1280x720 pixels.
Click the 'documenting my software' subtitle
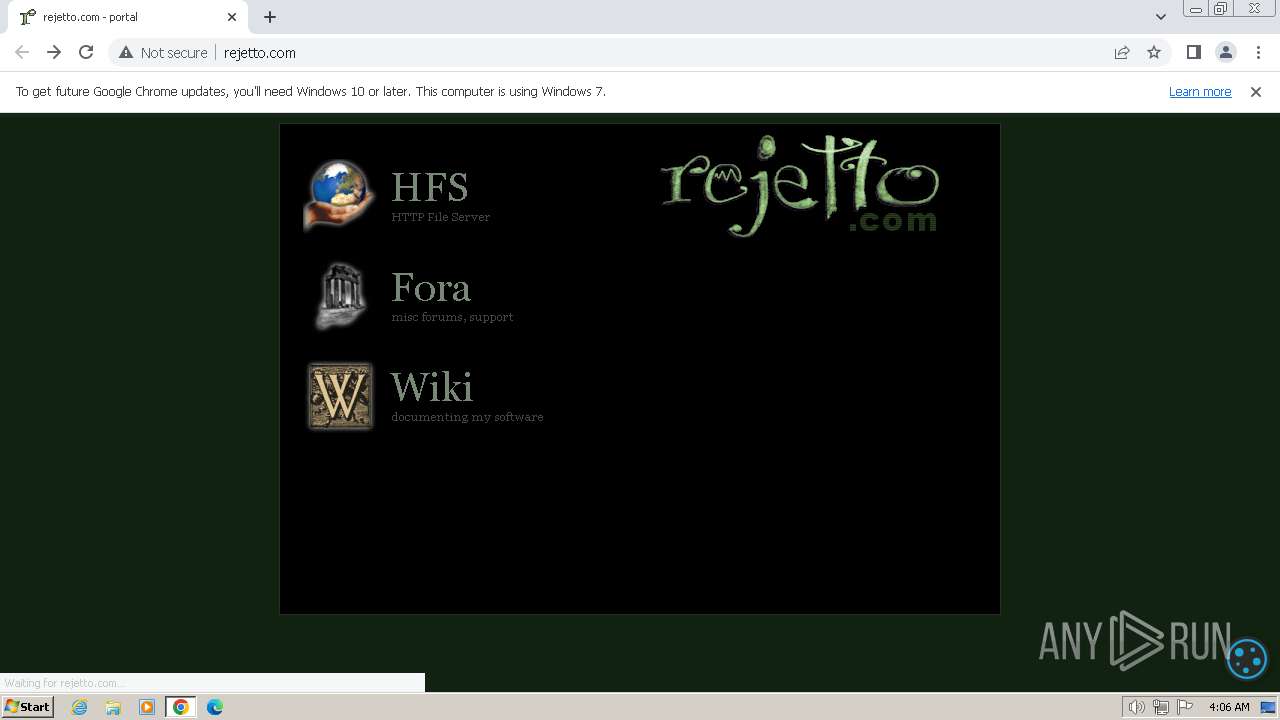point(467,417)
